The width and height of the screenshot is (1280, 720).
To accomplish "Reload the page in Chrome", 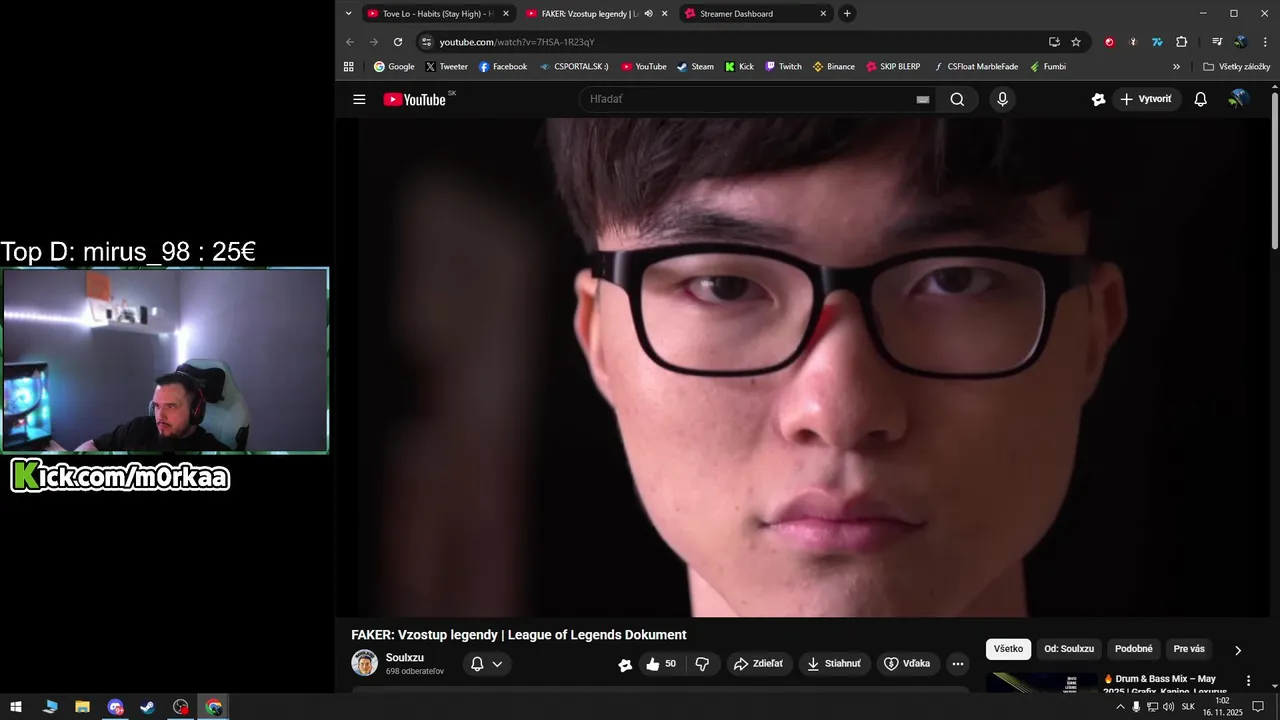I will coord(398,42).
